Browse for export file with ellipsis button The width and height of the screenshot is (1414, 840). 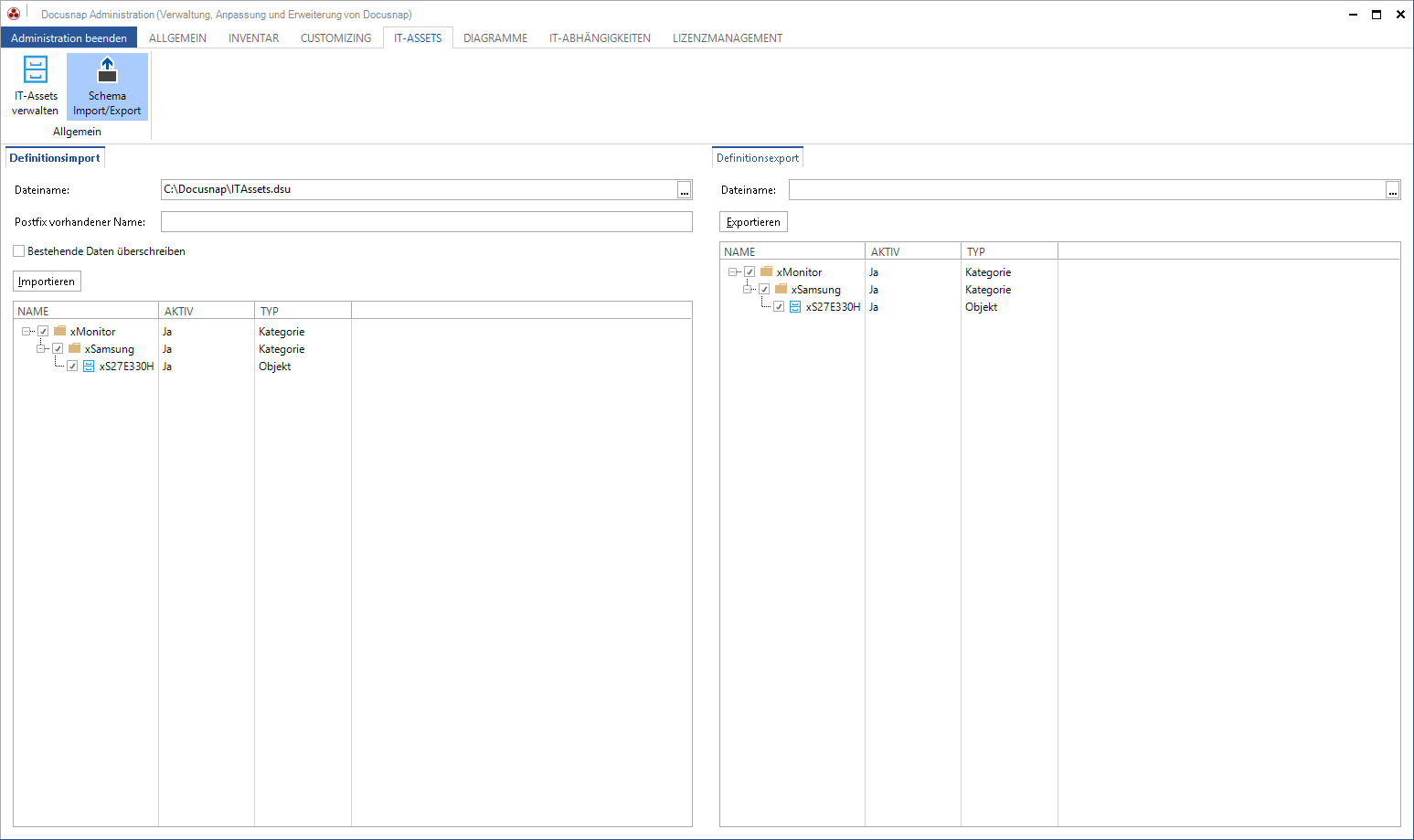point(1392,190)
